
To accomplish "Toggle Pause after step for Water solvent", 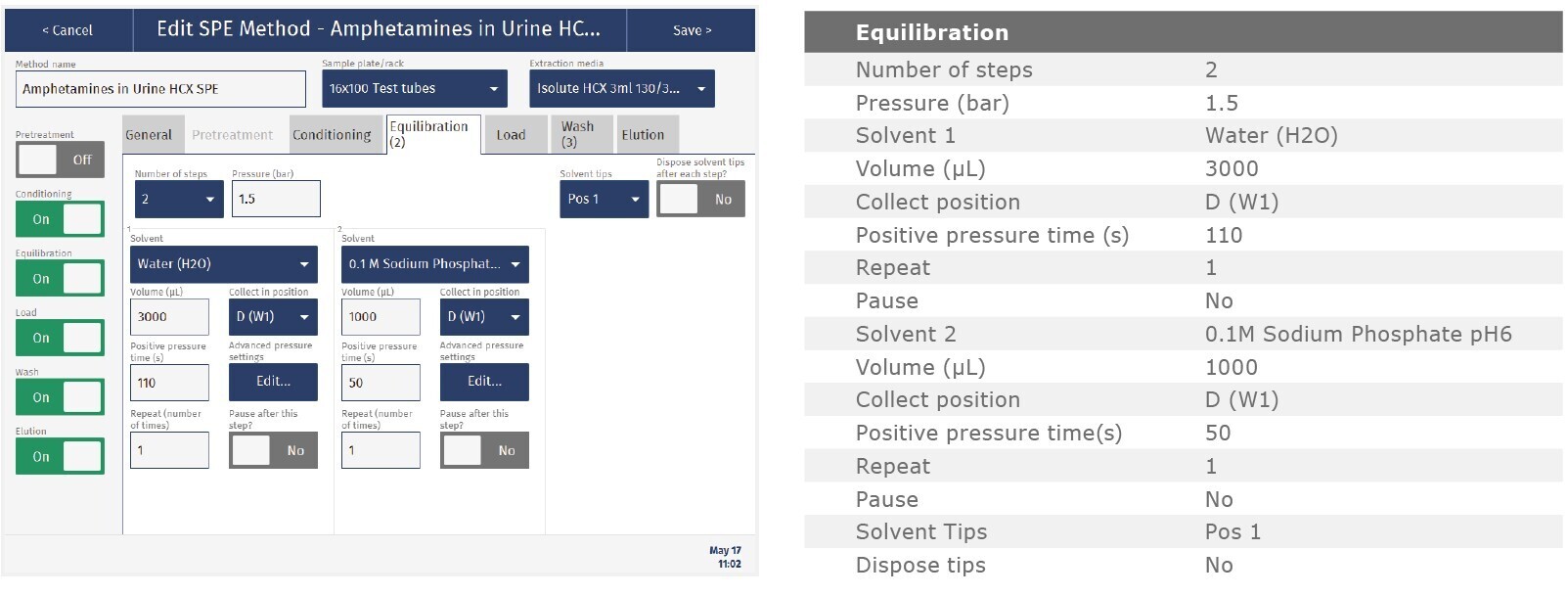I will tap(273, 450).
